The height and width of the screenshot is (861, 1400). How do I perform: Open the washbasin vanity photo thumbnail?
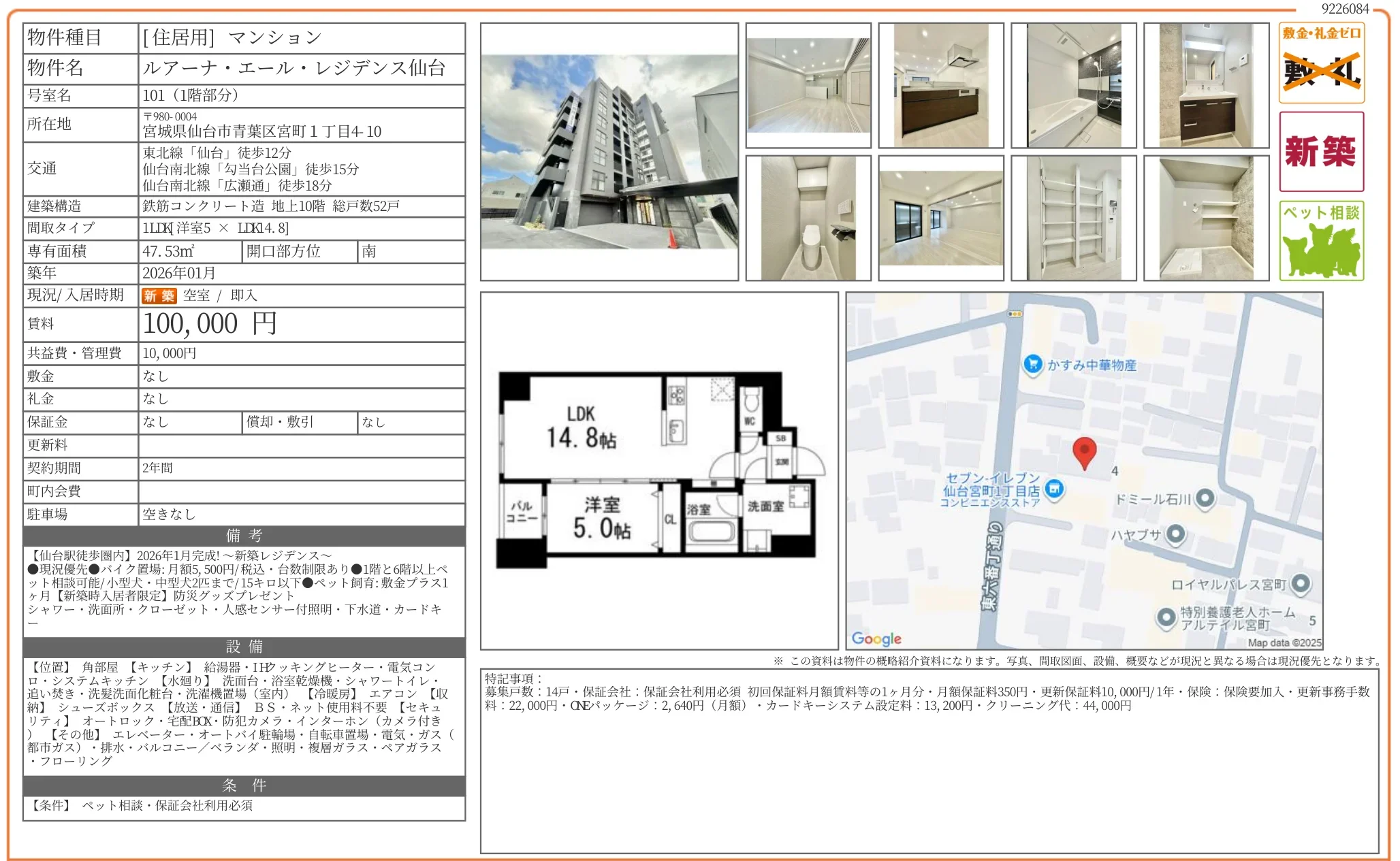click(x=1206, y=85)
